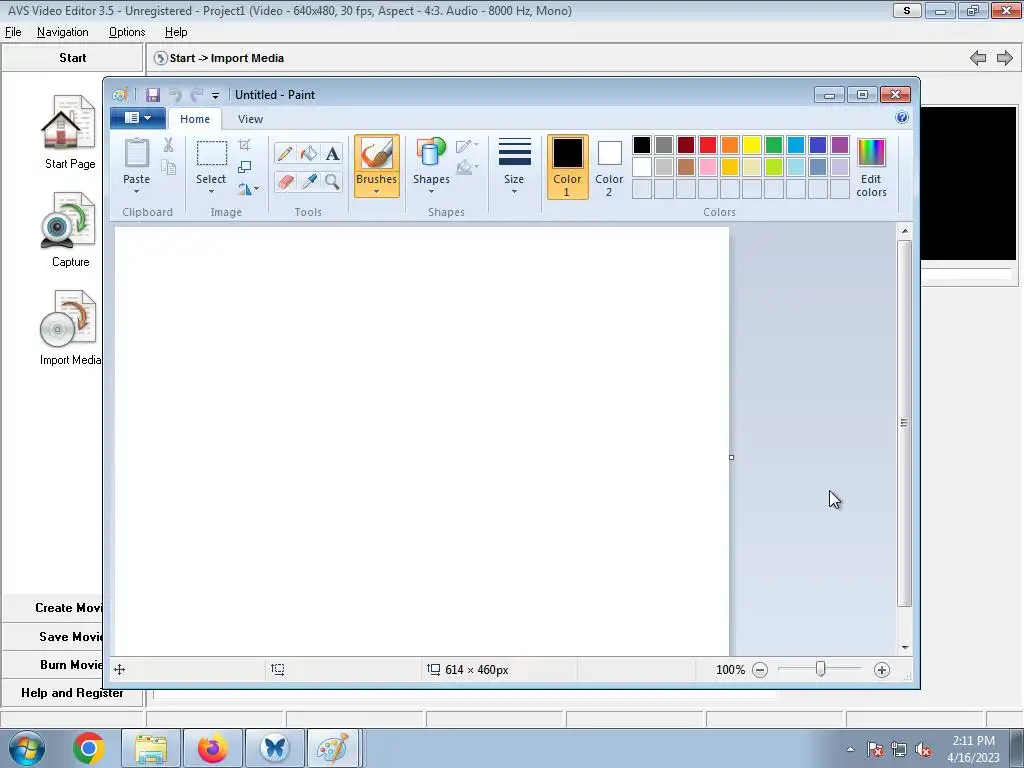1024x768 pixels.
Task: Click the Copy icon in Clipboard group
Action: 168,168
